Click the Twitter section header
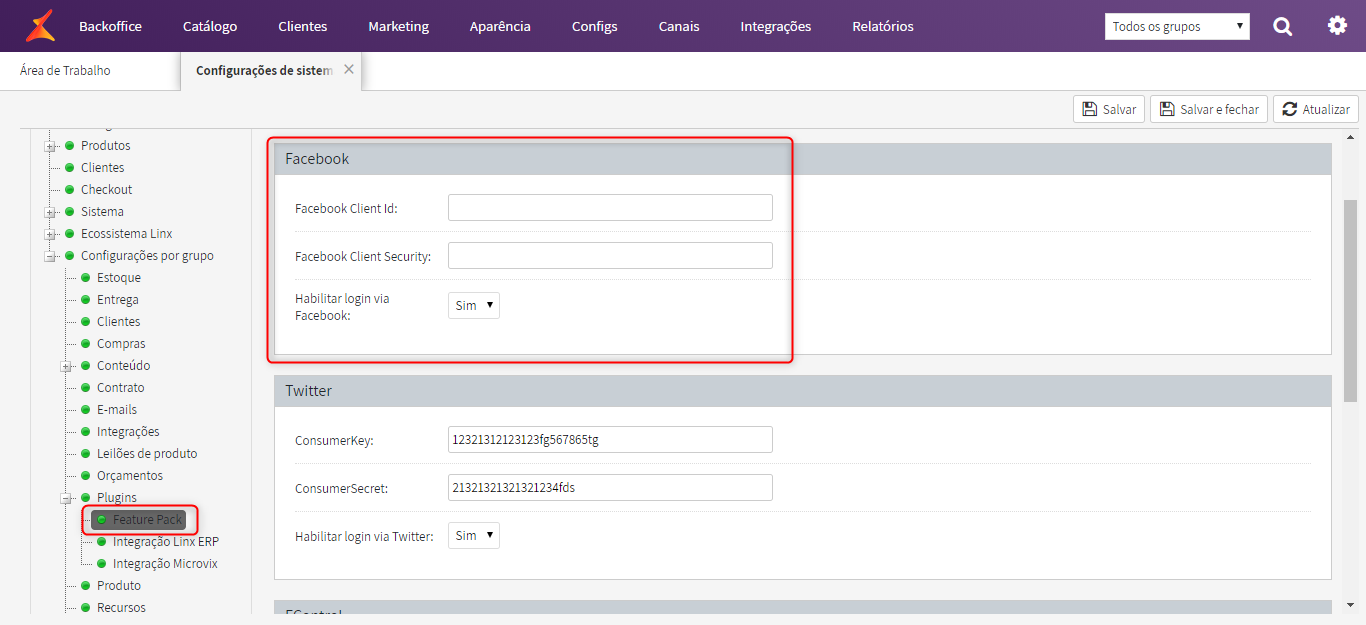The image size is (1366, 625). pos(803,391)
